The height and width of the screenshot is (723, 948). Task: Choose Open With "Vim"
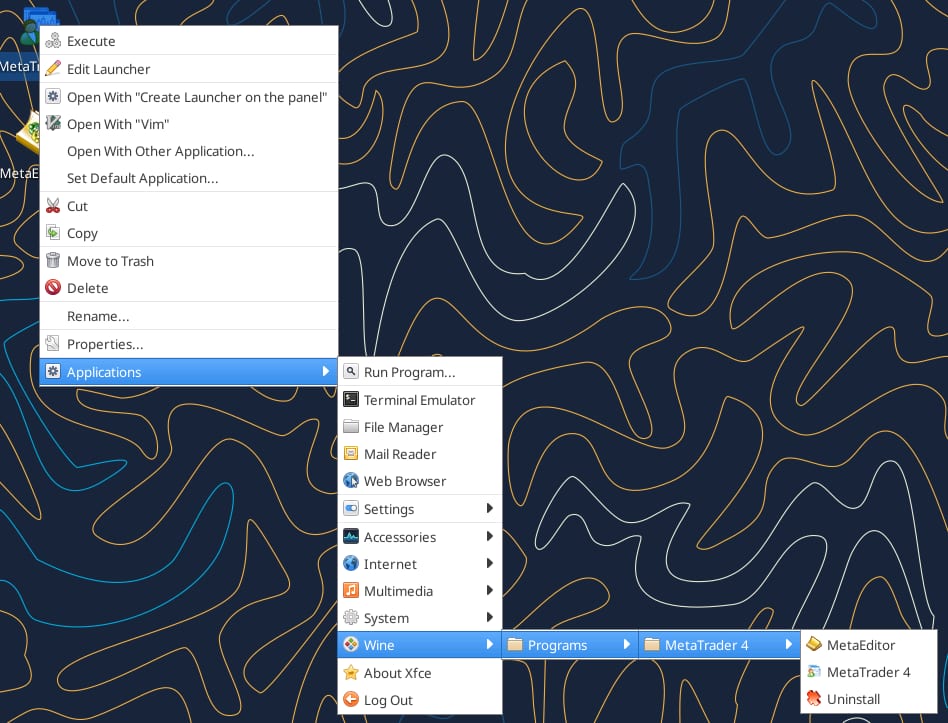117,124
